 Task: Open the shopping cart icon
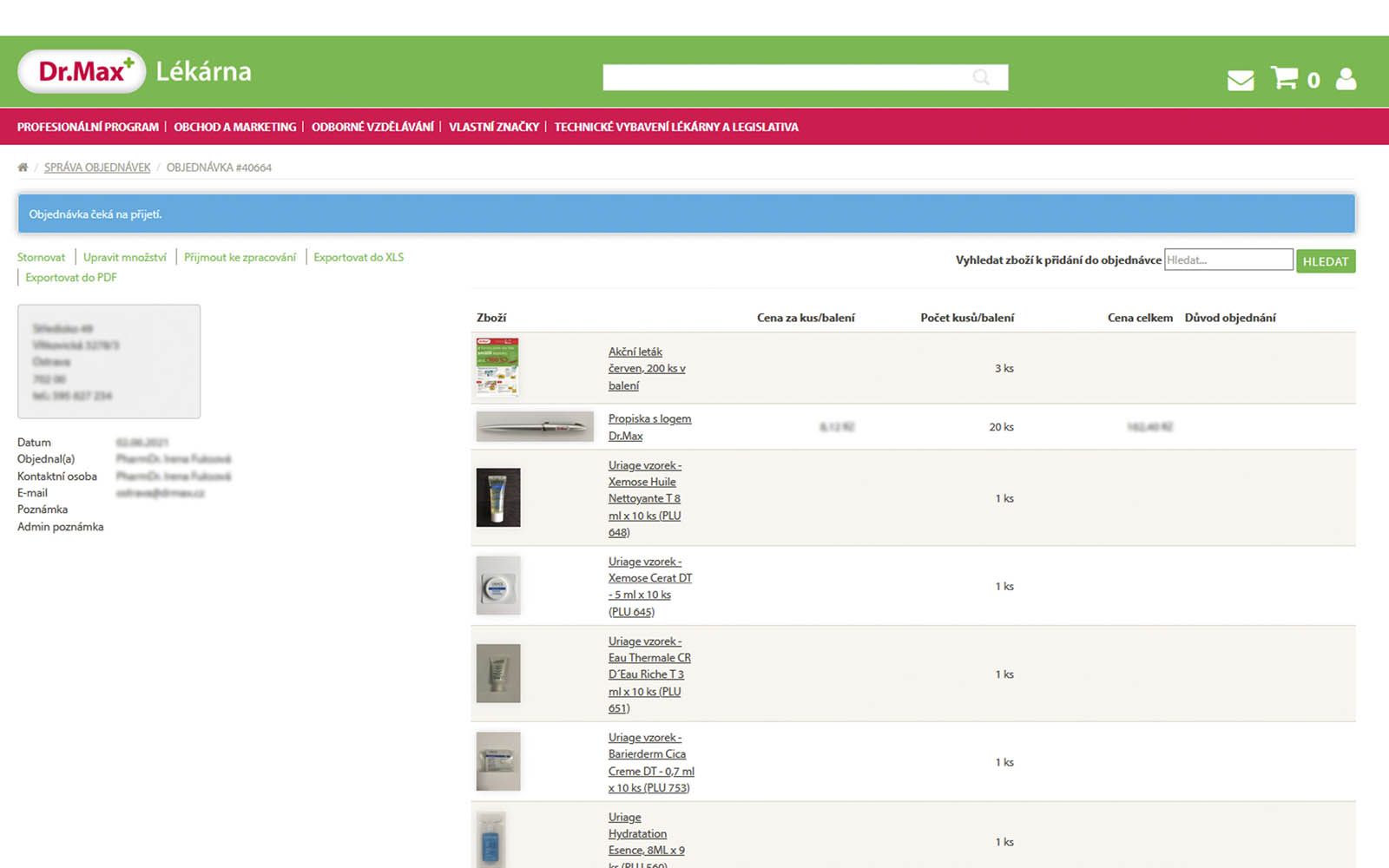tap(1284, 77)
